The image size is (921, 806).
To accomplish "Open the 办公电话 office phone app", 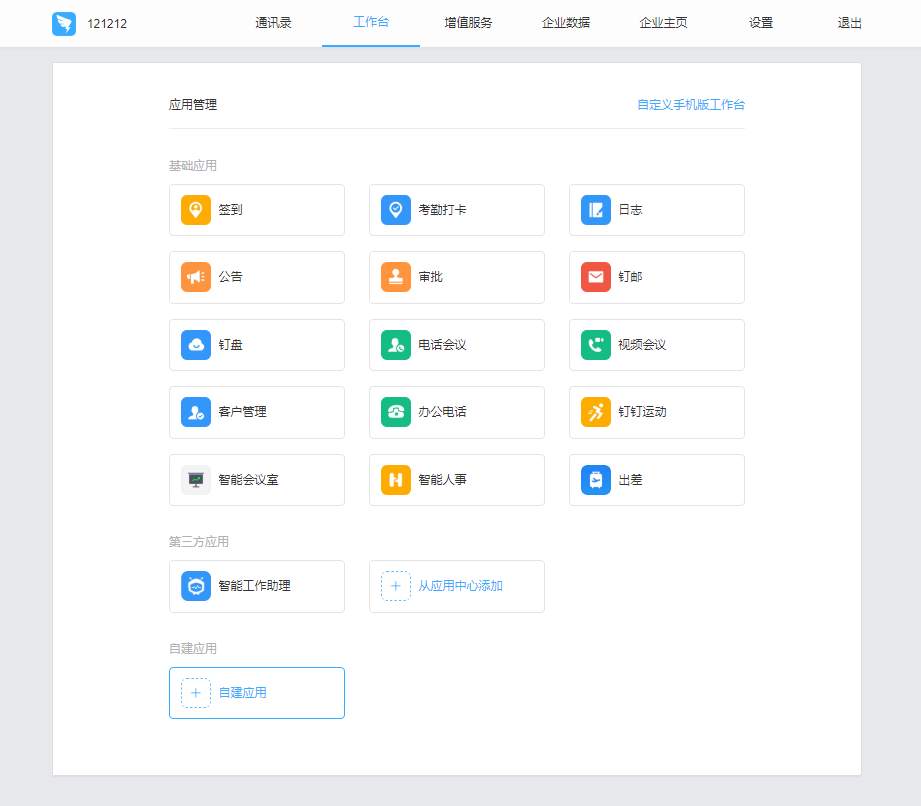I will [x=456, y=412].
